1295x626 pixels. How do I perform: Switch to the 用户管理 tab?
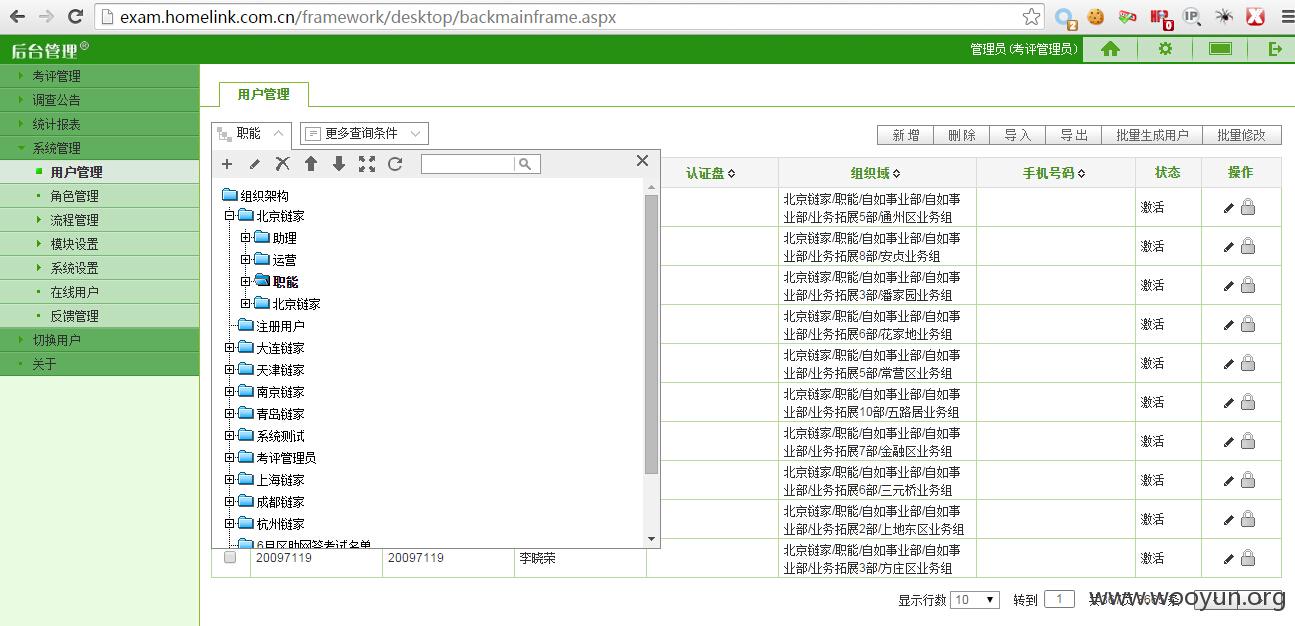(264, 94)
